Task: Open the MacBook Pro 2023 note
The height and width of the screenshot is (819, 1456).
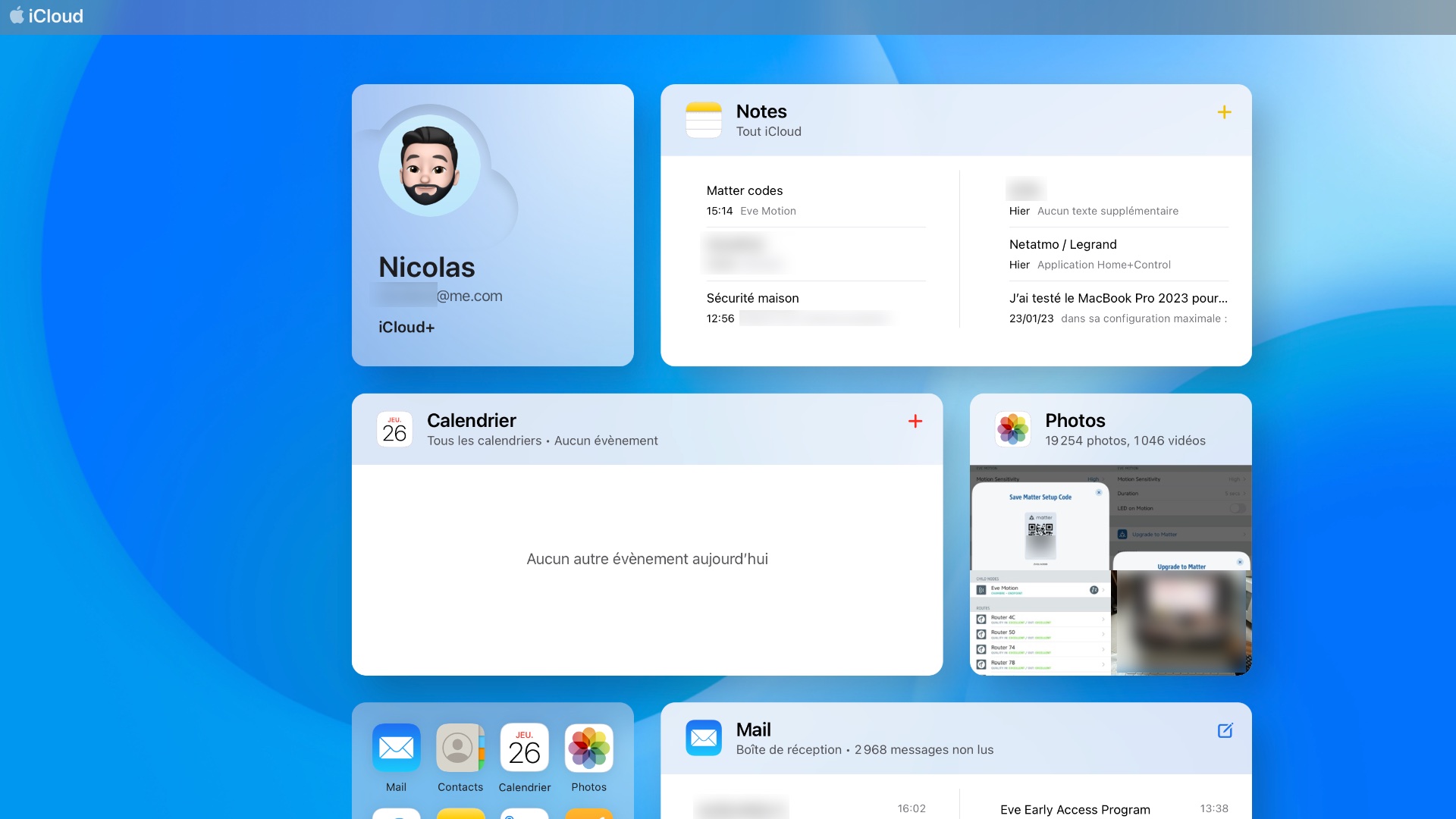Action: [1119, 308]
